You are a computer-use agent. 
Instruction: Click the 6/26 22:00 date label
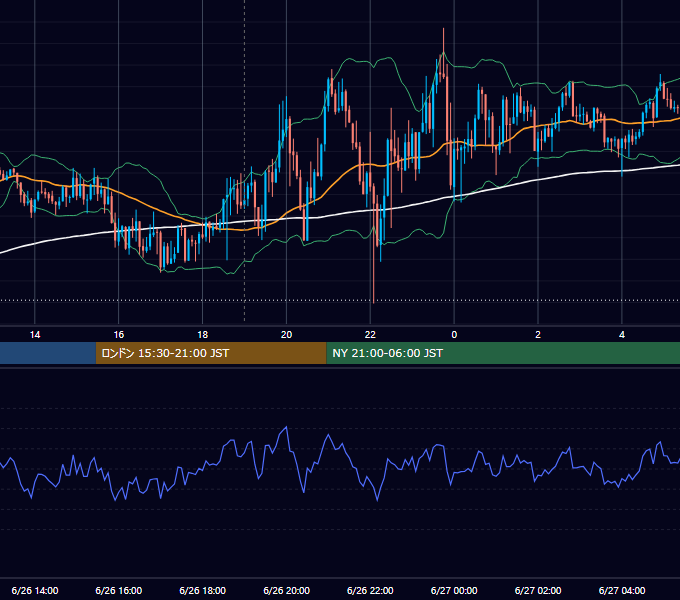pos(370,590)
